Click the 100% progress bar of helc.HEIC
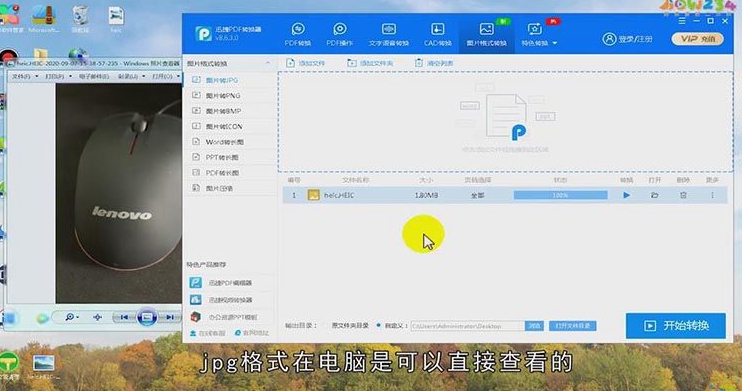 560,195
